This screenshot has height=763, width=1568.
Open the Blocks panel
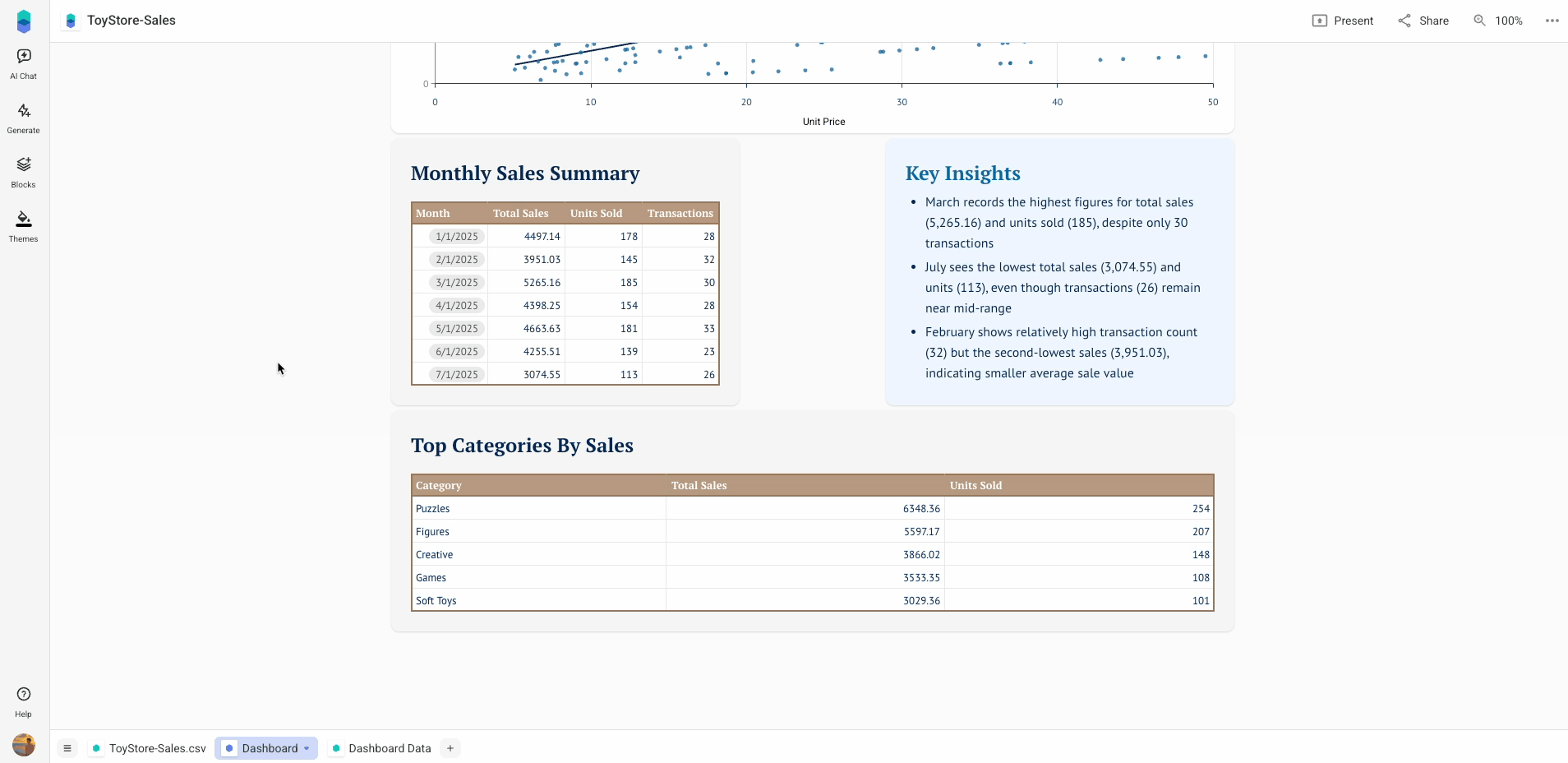pos(24,173)
